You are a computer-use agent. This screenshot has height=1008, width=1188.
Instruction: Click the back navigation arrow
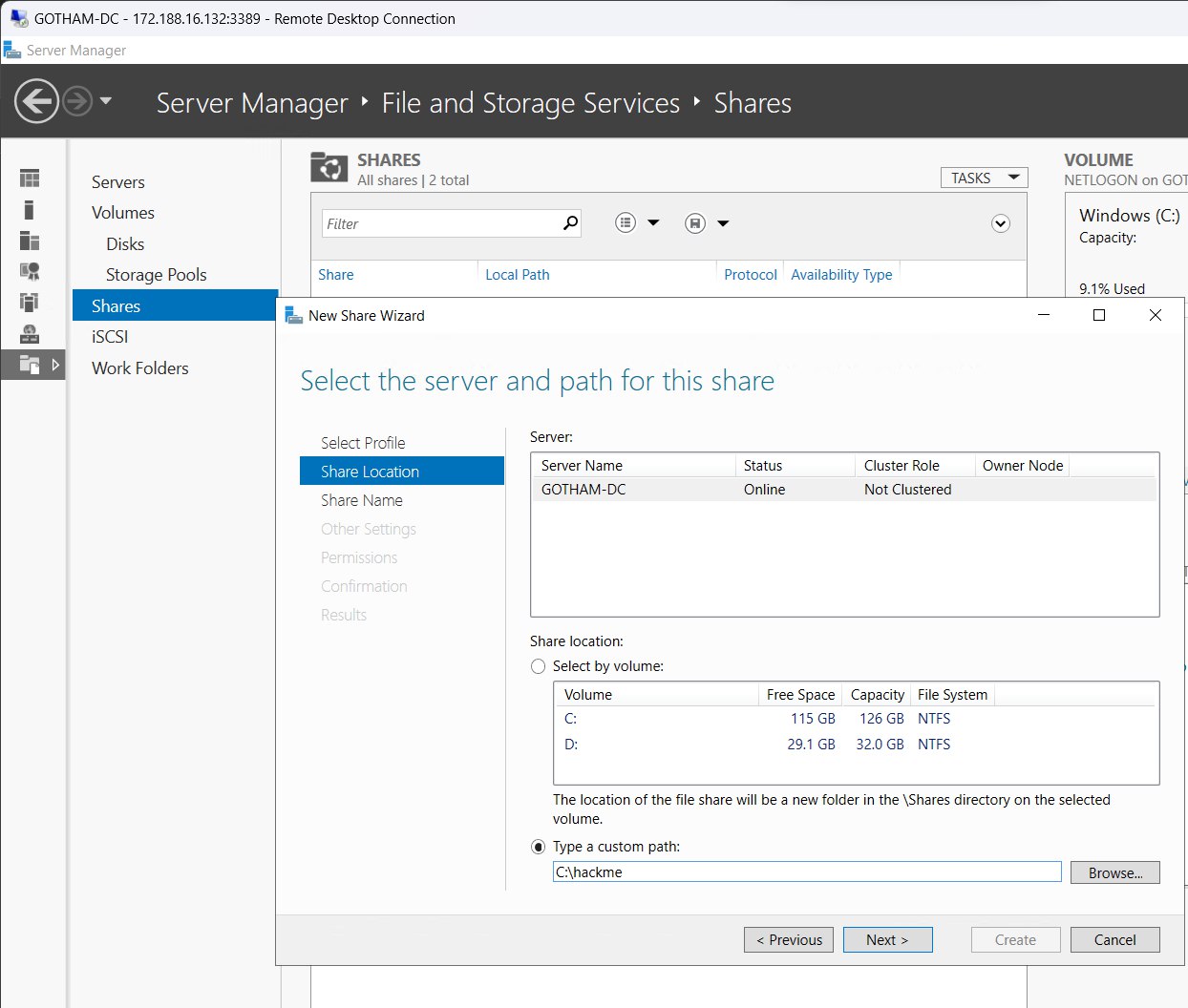coord(36,101)
